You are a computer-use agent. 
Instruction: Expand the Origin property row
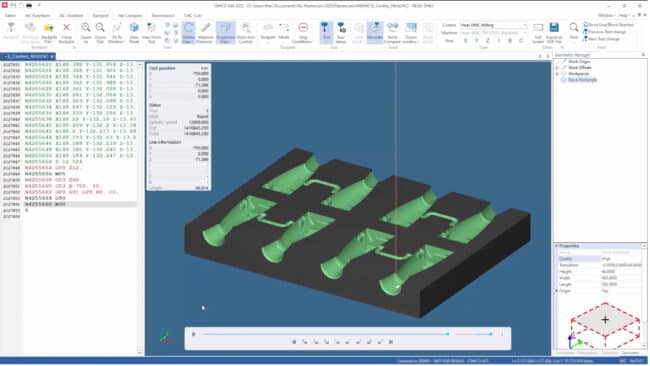557,291
